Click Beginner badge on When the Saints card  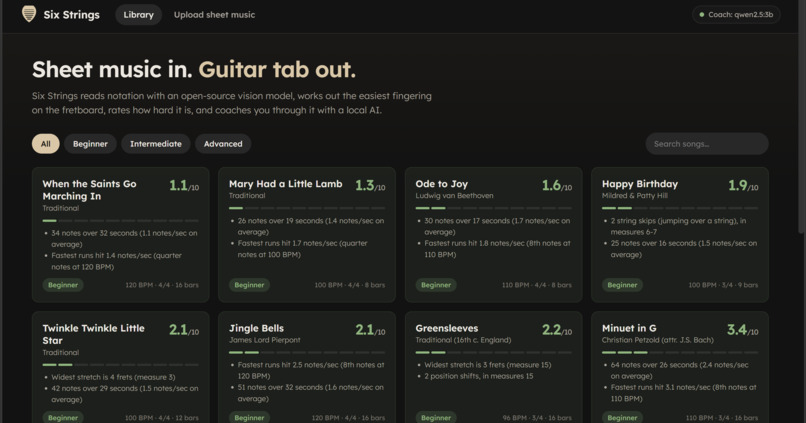63,285
